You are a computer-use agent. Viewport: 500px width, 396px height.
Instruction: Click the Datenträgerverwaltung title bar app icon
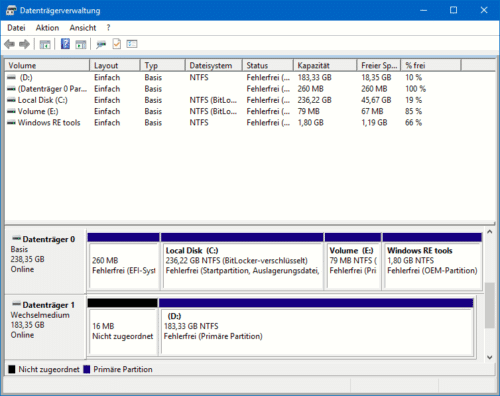click(x=11, y=10)
